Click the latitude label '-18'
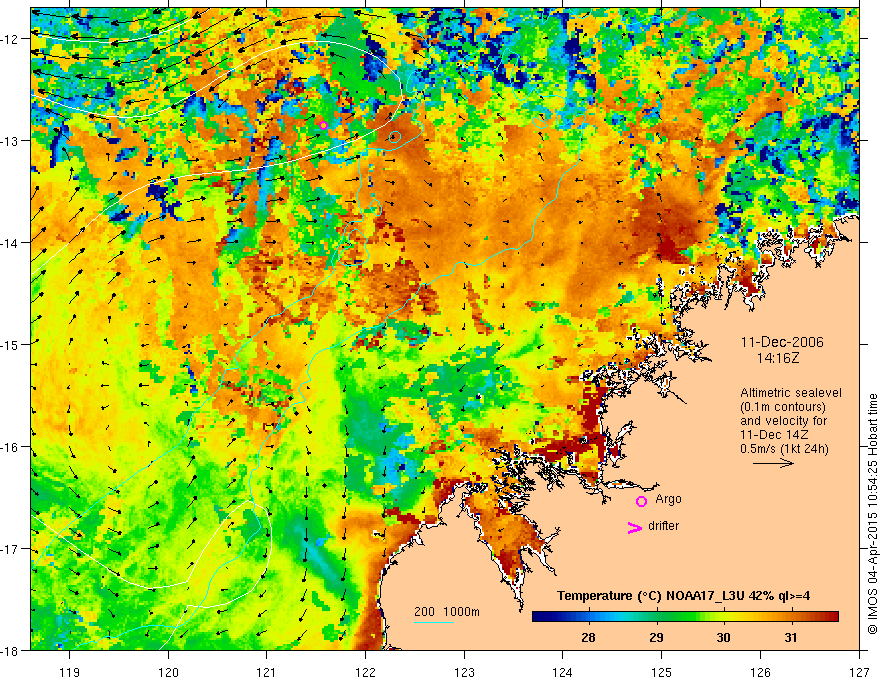The height and width of the screenshot is (680, 880). [10, 651]
